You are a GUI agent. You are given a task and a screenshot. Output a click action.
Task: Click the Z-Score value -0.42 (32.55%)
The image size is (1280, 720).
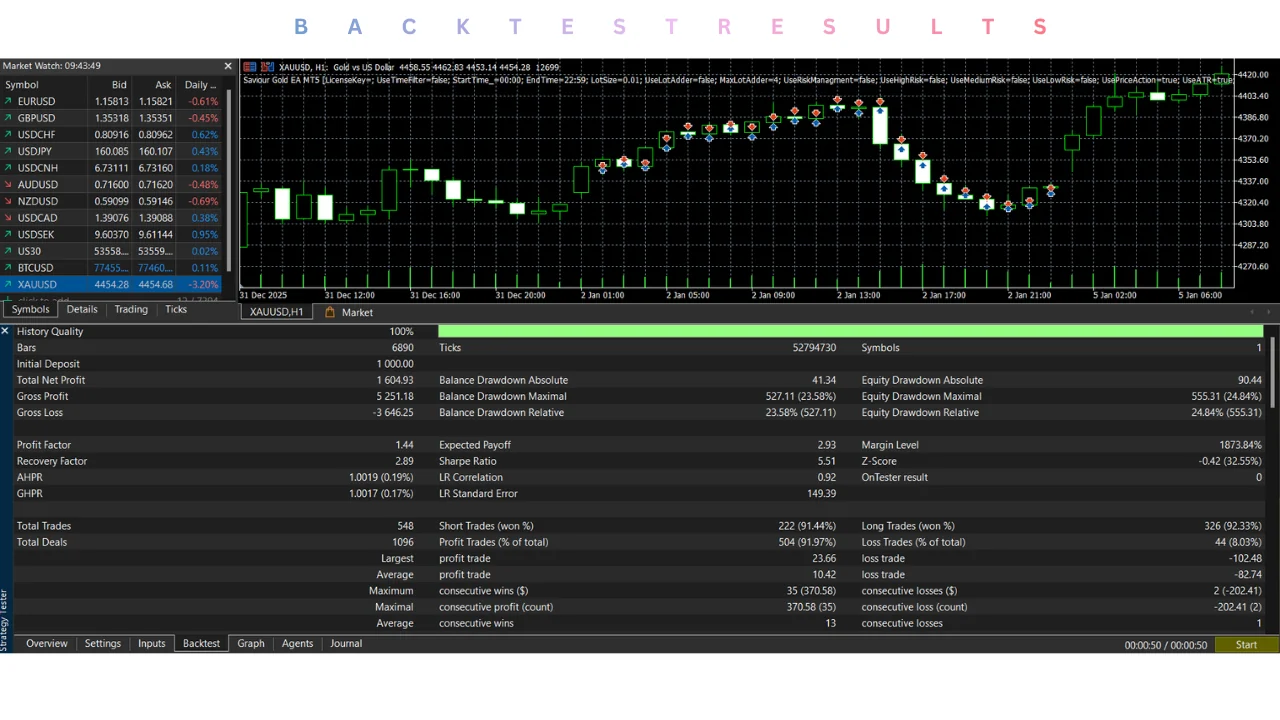(x=1230, y=461)
